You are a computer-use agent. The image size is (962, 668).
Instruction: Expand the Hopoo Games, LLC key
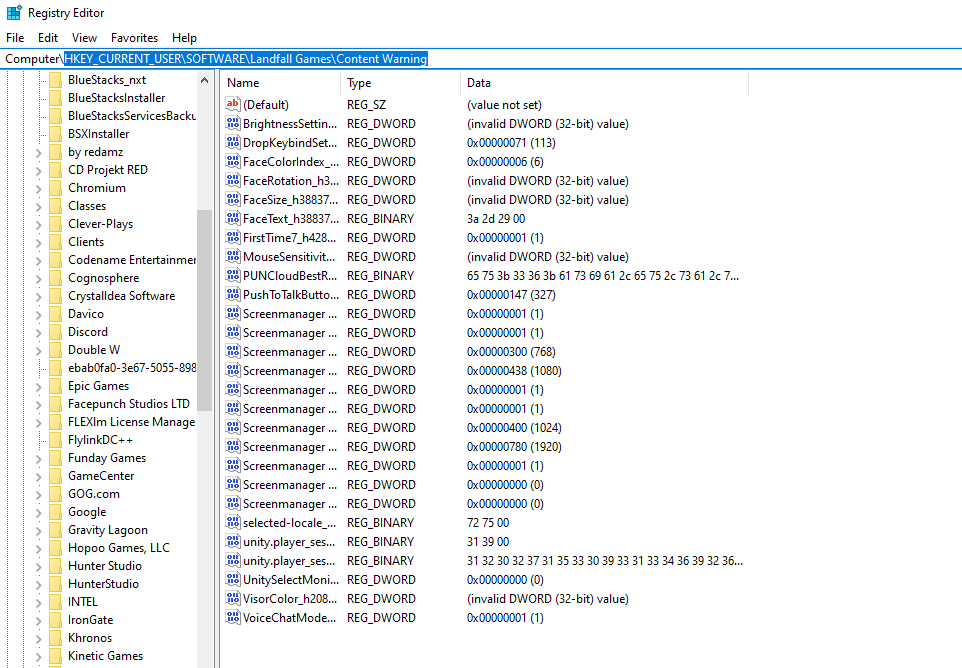[x=39, y=548]
